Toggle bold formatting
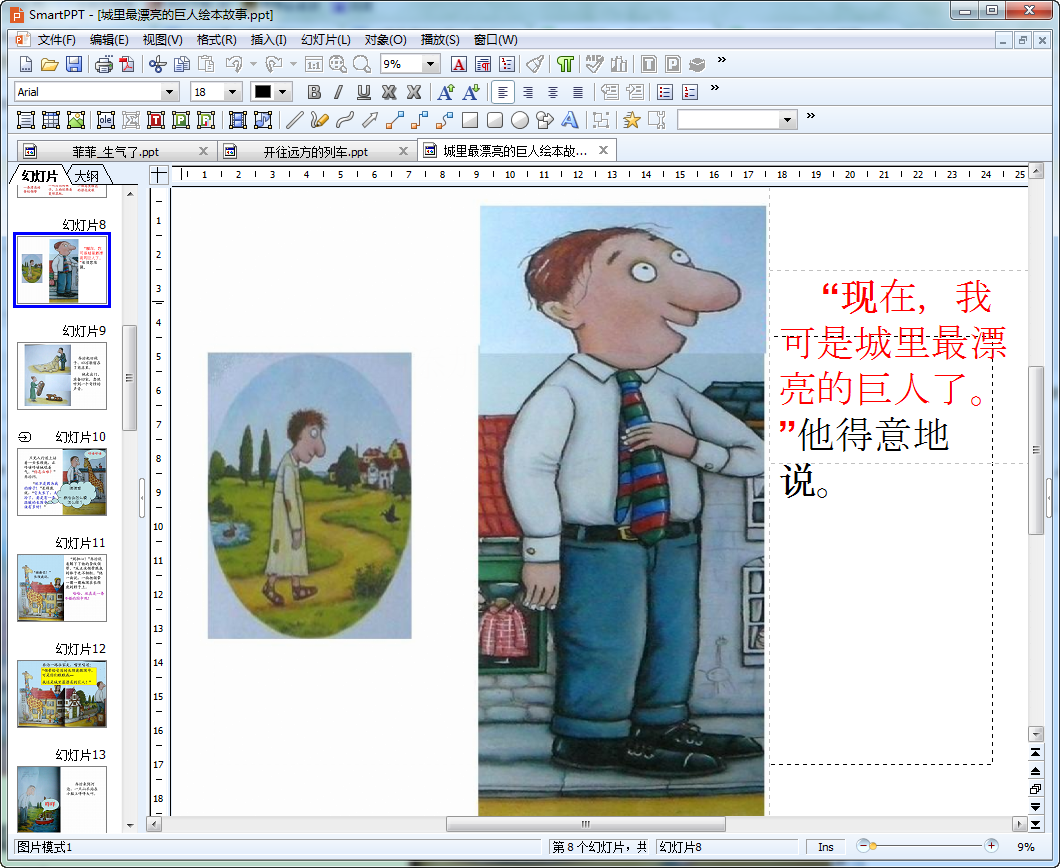Image resolution: width=1060 pixels, height=868 pixels. pyautogui.click(x=314, y=92)
